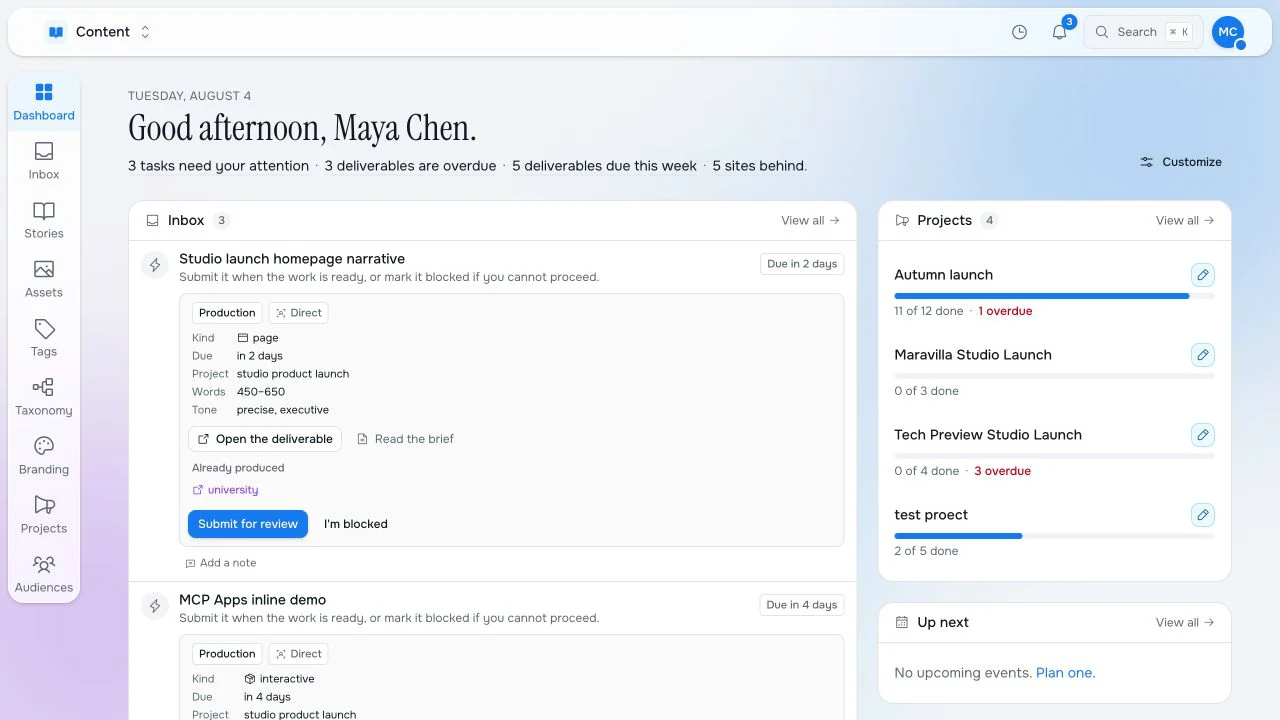Image resolution: width=1280 pixels, height=720 pixels.
Task: Click Read the brief
Action: [x=405, y=439]
